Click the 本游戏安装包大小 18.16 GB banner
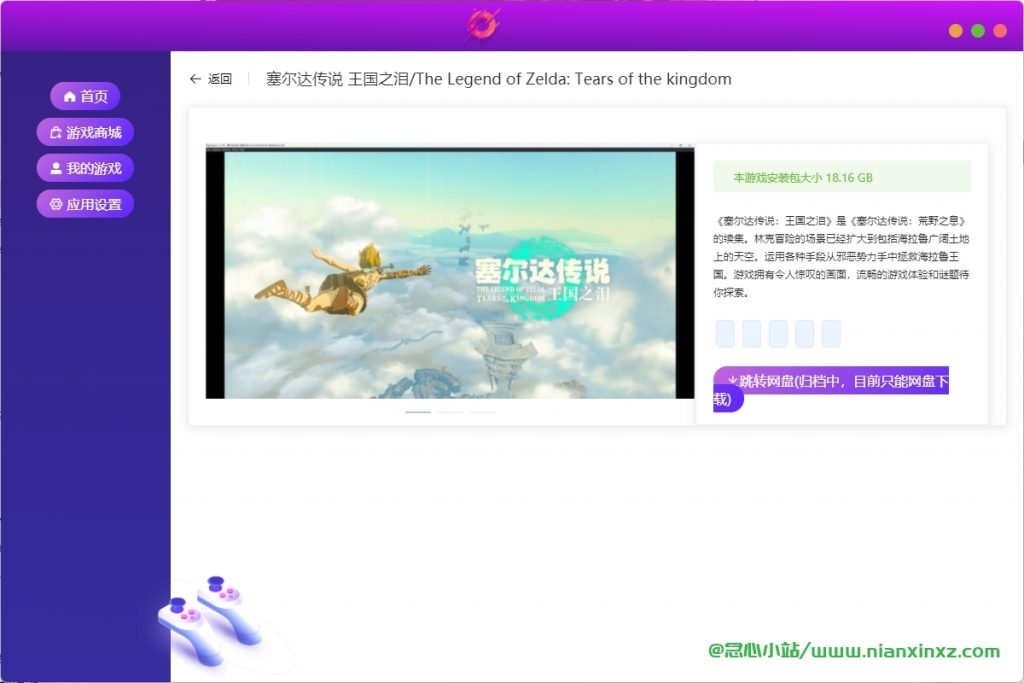 (842, 177)
